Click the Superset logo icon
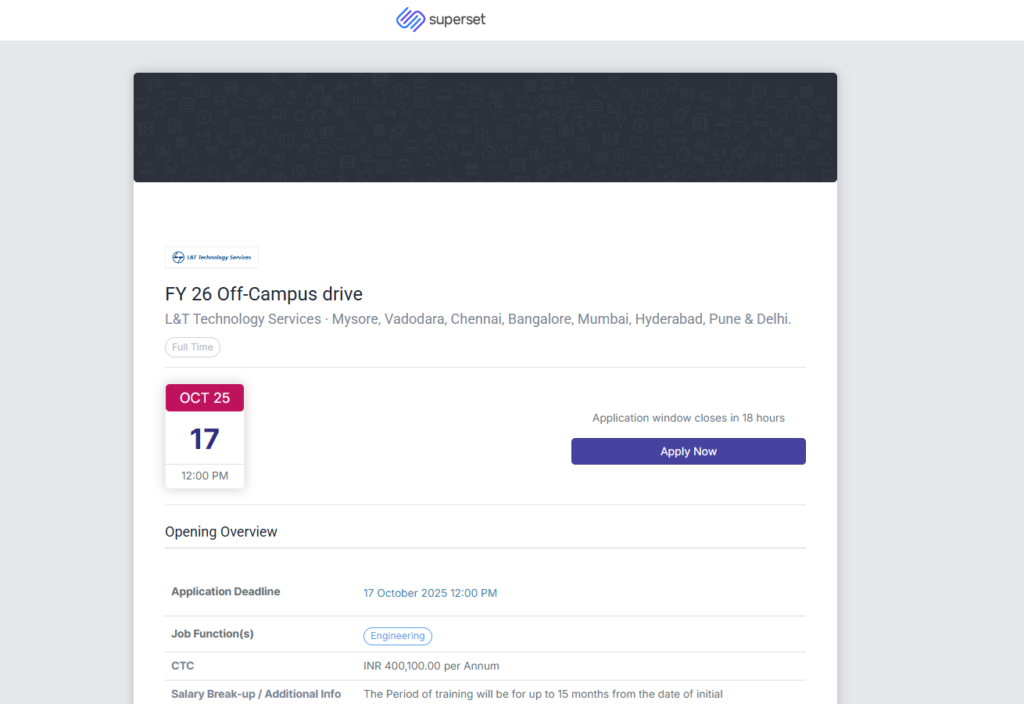Viewport: 1024px width, 704px height. tap(410, 20)
